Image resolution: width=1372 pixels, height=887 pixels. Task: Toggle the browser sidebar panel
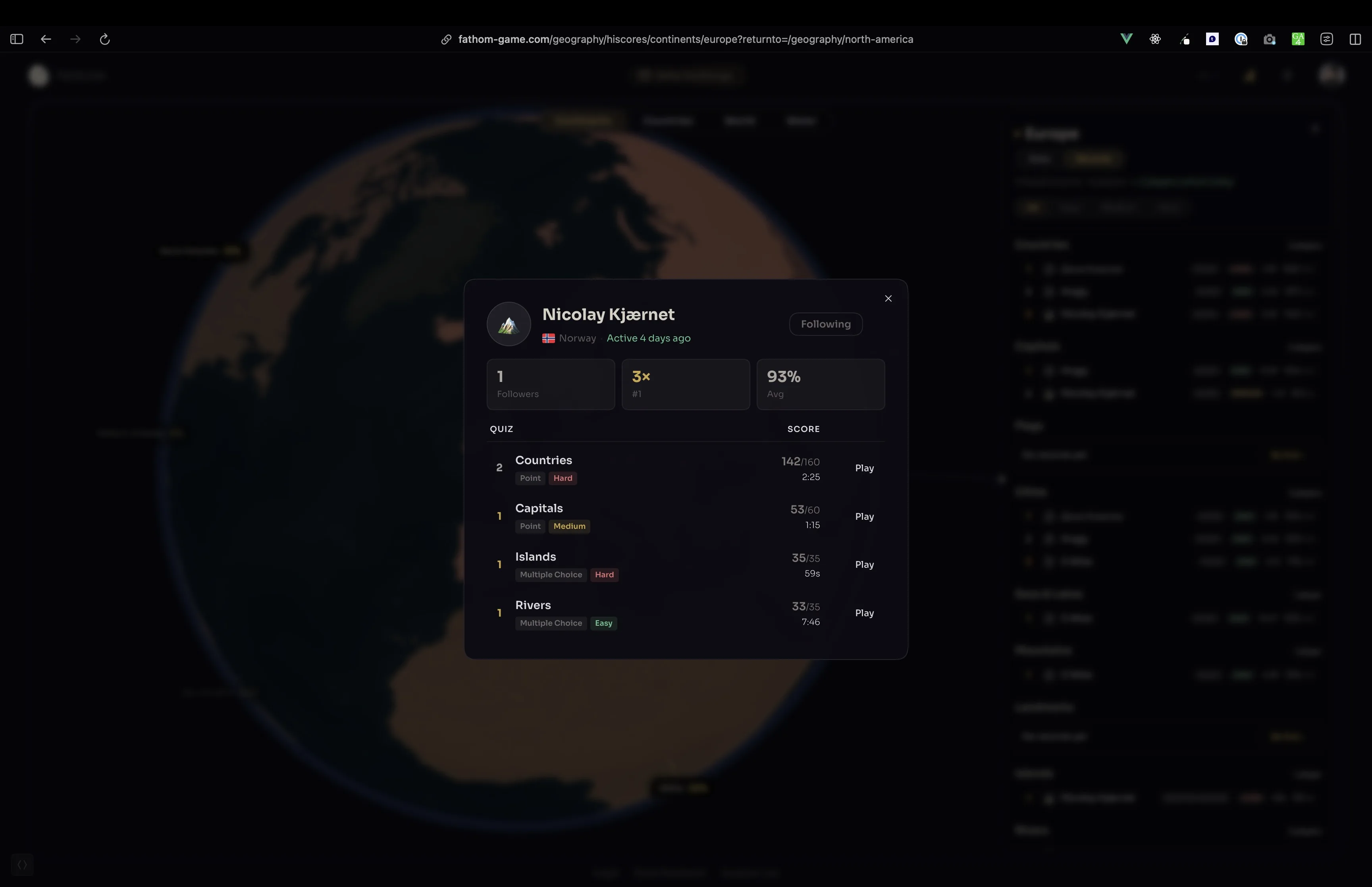tap(17, 39)
